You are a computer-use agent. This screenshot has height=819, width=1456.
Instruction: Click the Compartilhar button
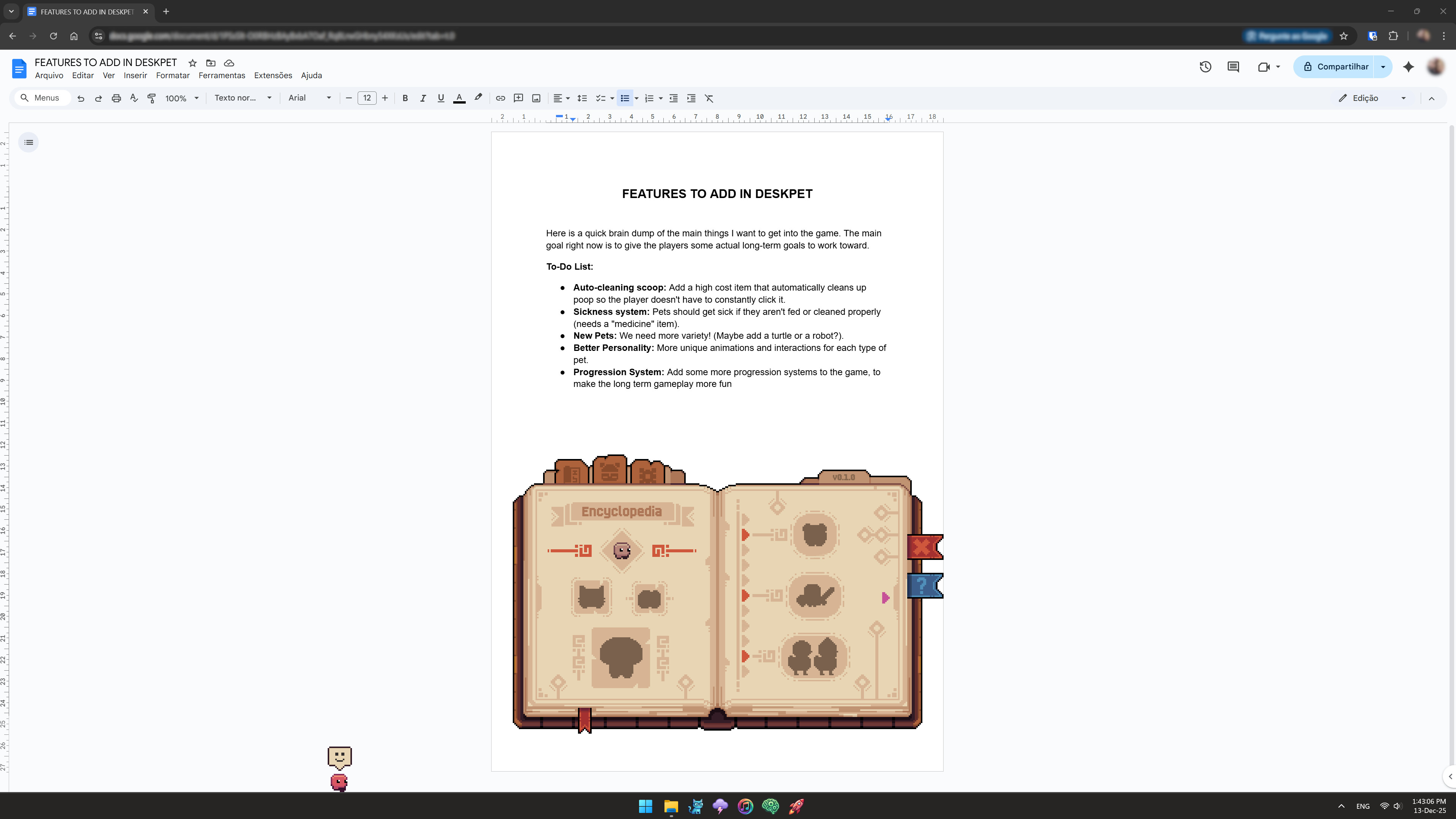(x=1341, y=66)
